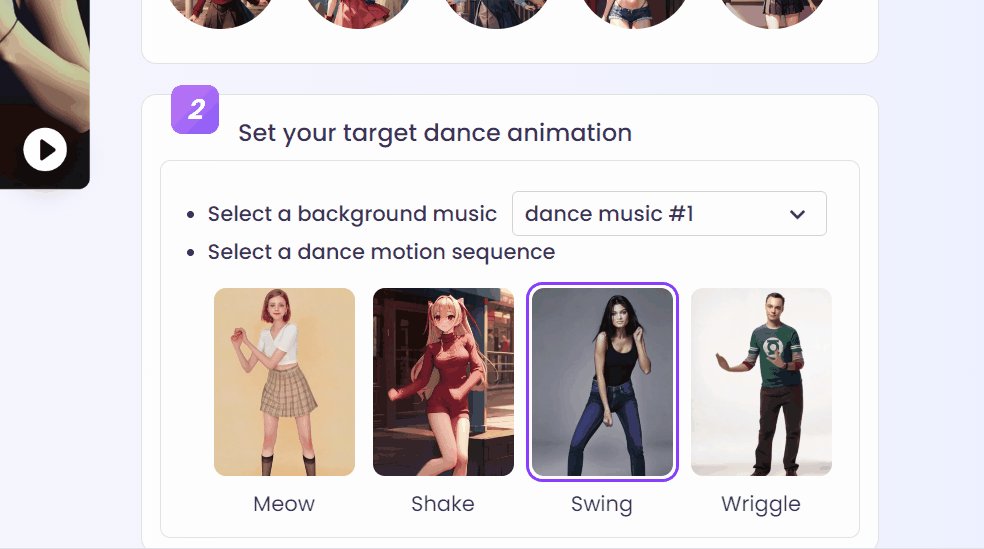Select the last circular character avatar
The height and width of the screenshot is (549, 984).
click(x=772, y=12)
